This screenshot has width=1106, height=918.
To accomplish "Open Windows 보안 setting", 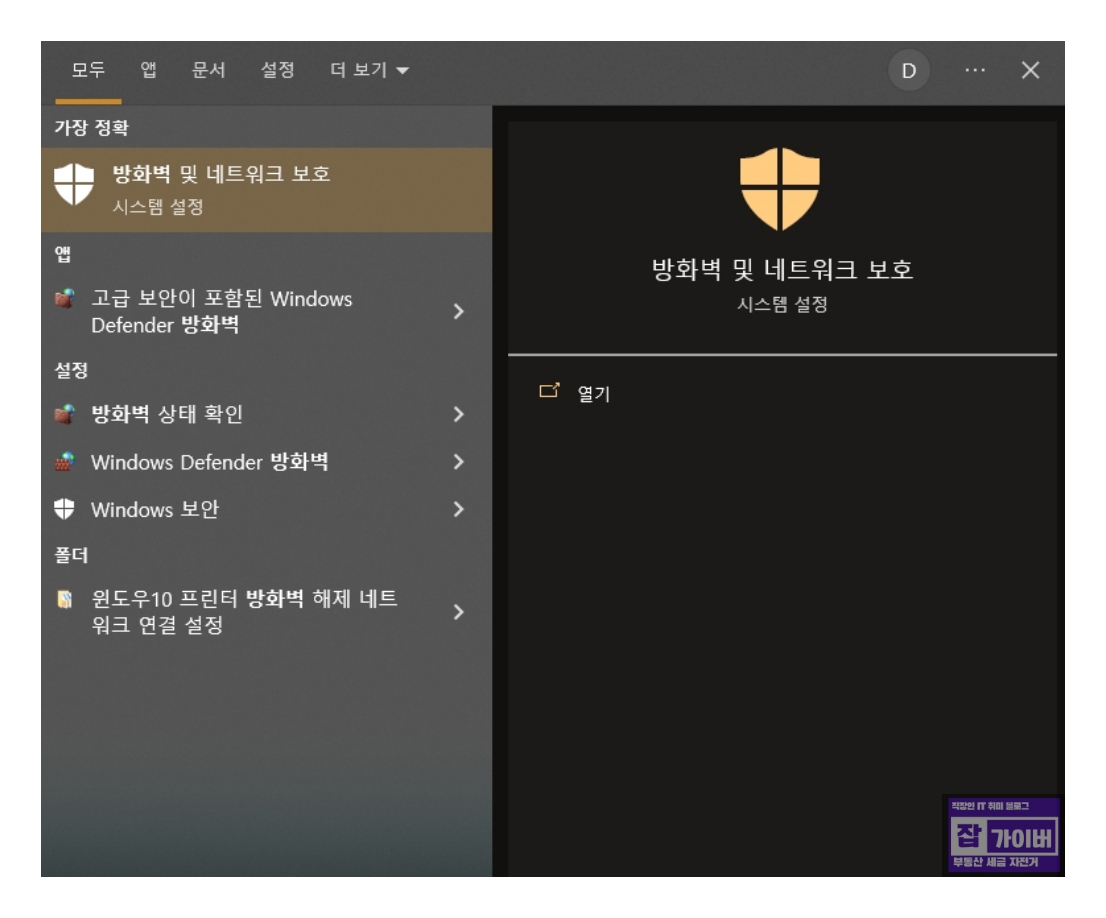I will (267, 509).
